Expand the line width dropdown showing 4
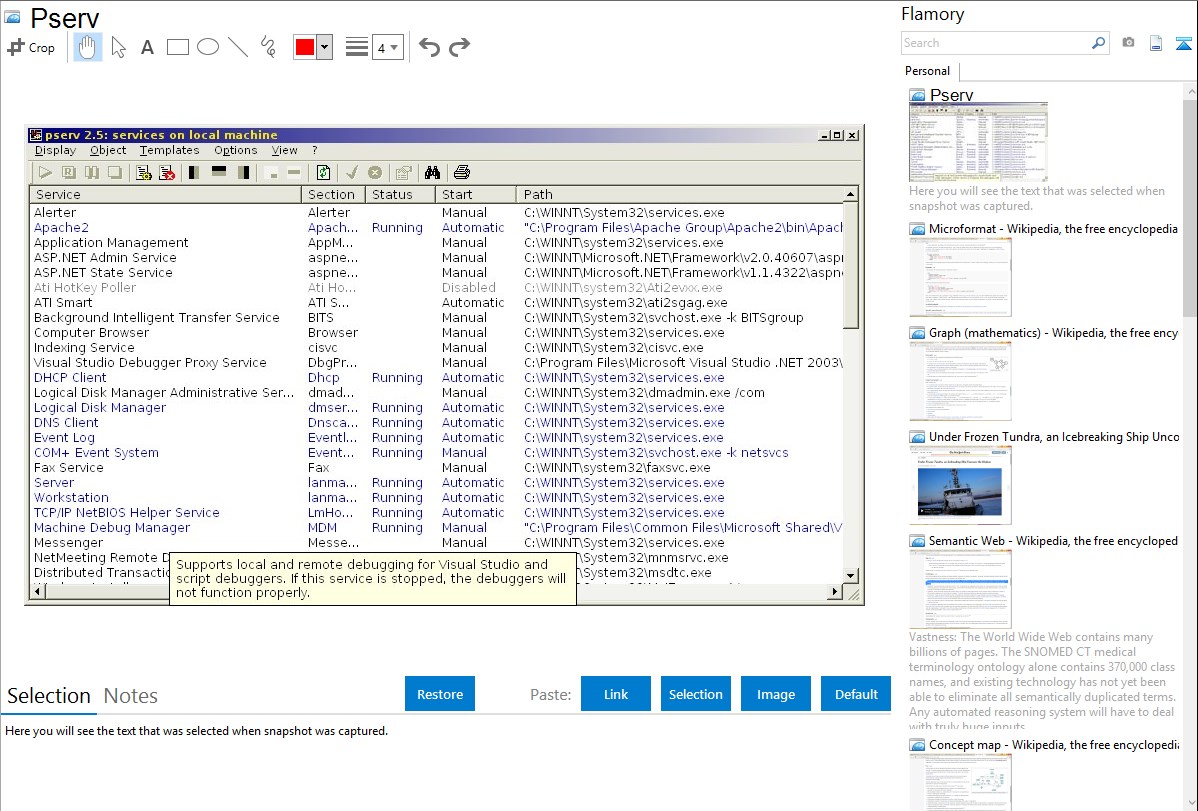Screen dimensions: 1198x811 click(387, 47)
